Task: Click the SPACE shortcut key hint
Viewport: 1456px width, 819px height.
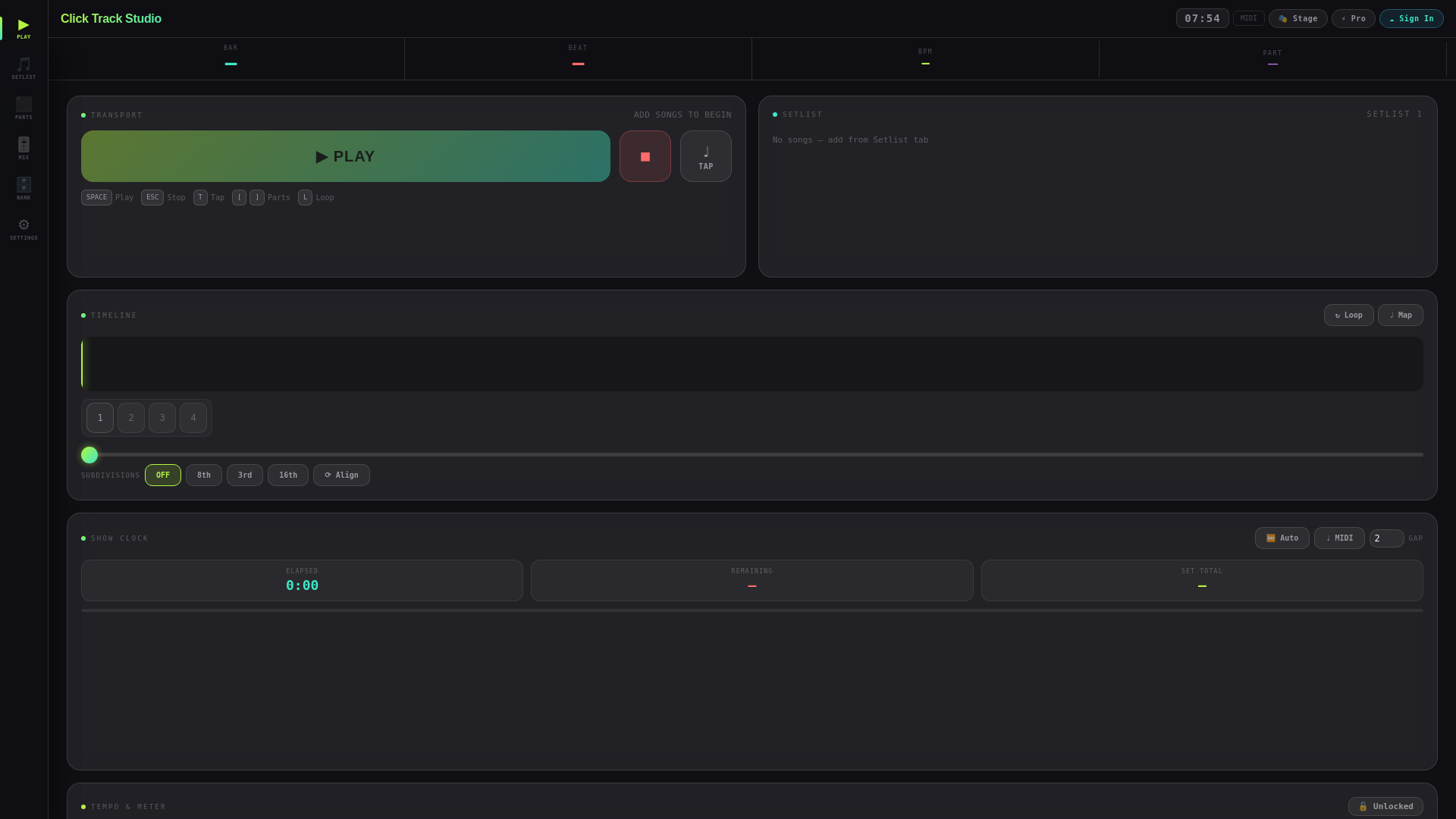Action: coord(96,198)
